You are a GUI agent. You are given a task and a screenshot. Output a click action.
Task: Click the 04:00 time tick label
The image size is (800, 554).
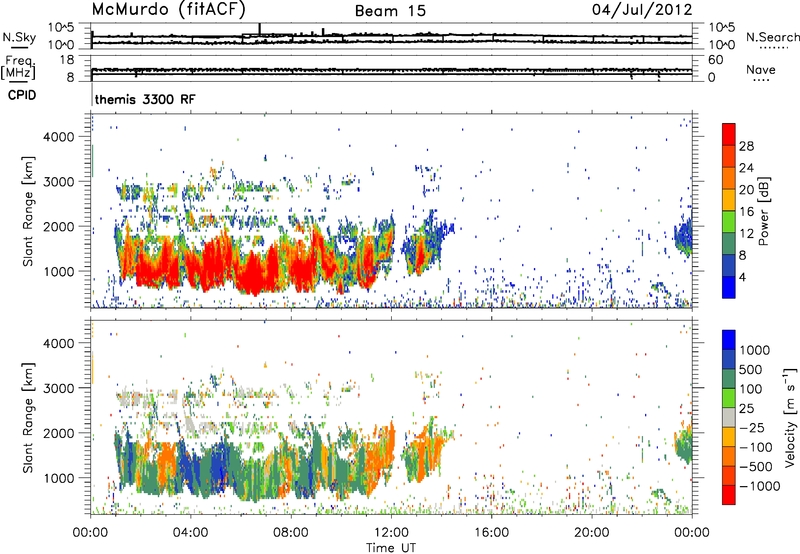[x=190, y=533]
